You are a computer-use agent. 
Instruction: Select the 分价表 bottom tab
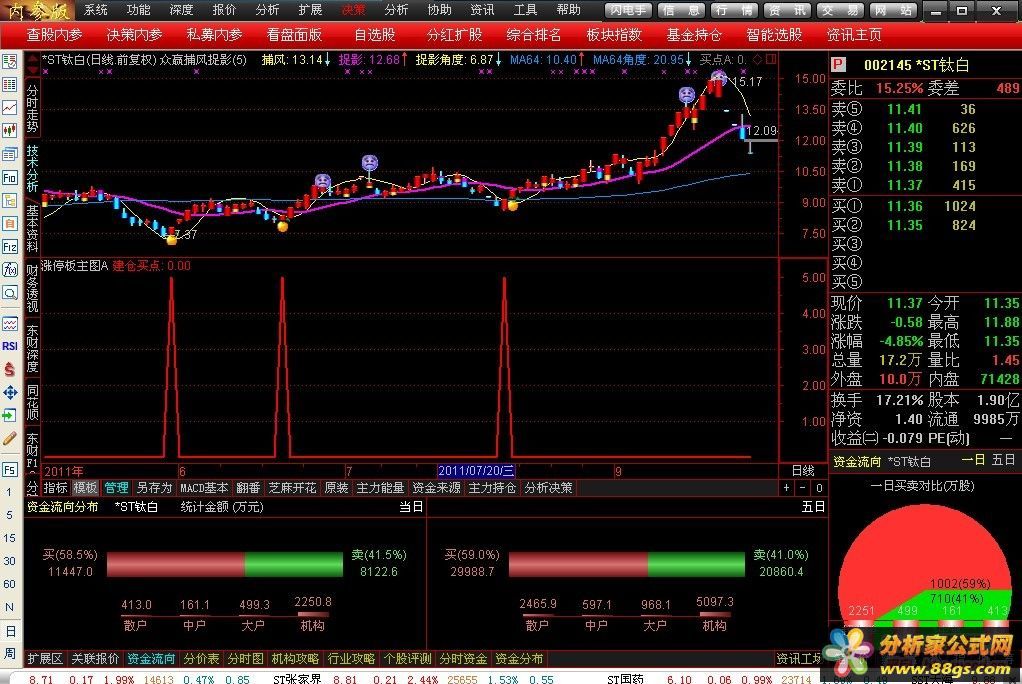click(x=201, y=659)
